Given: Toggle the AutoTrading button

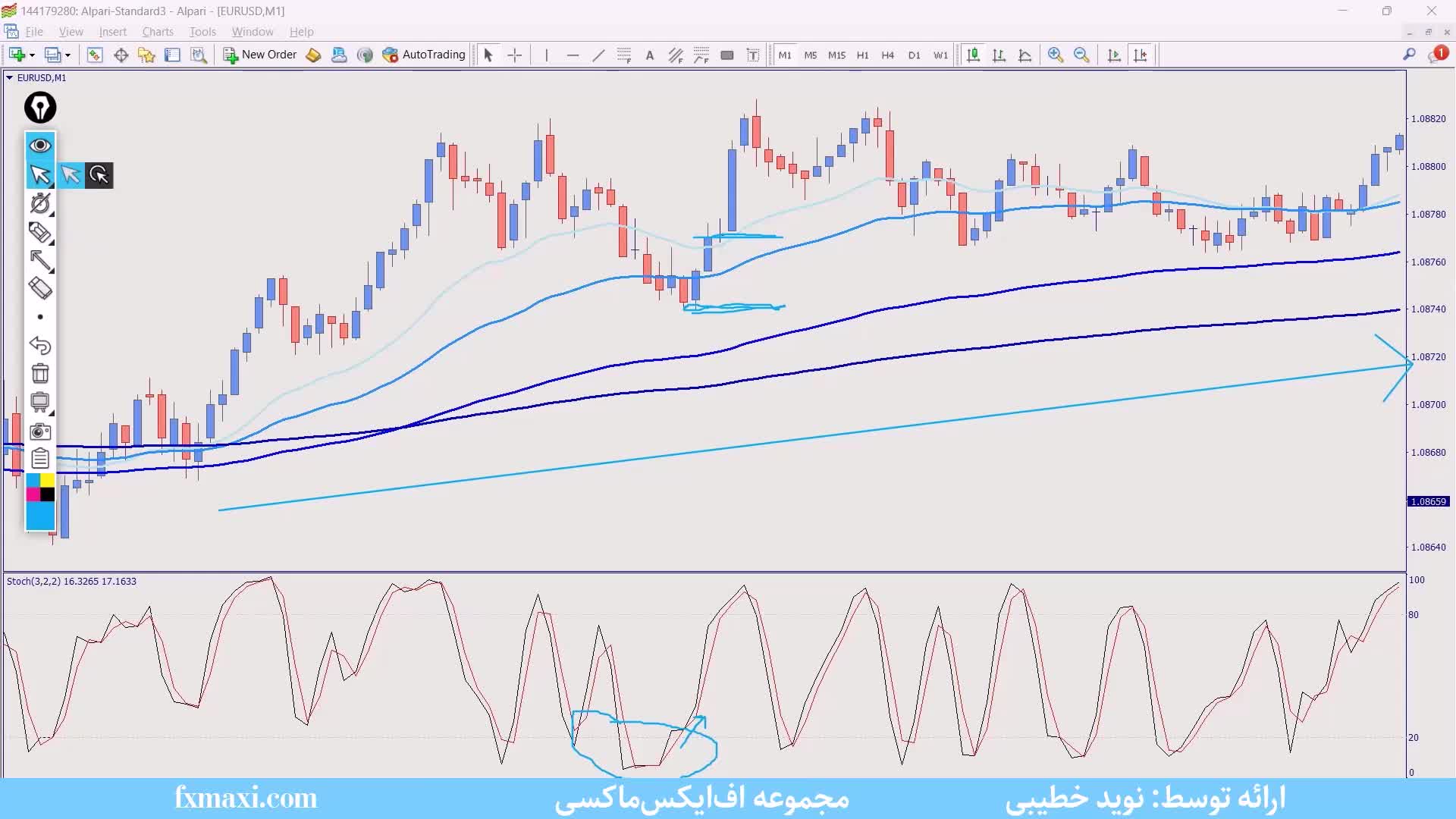Looking at the screenshot, I should [x=424, y=55].
